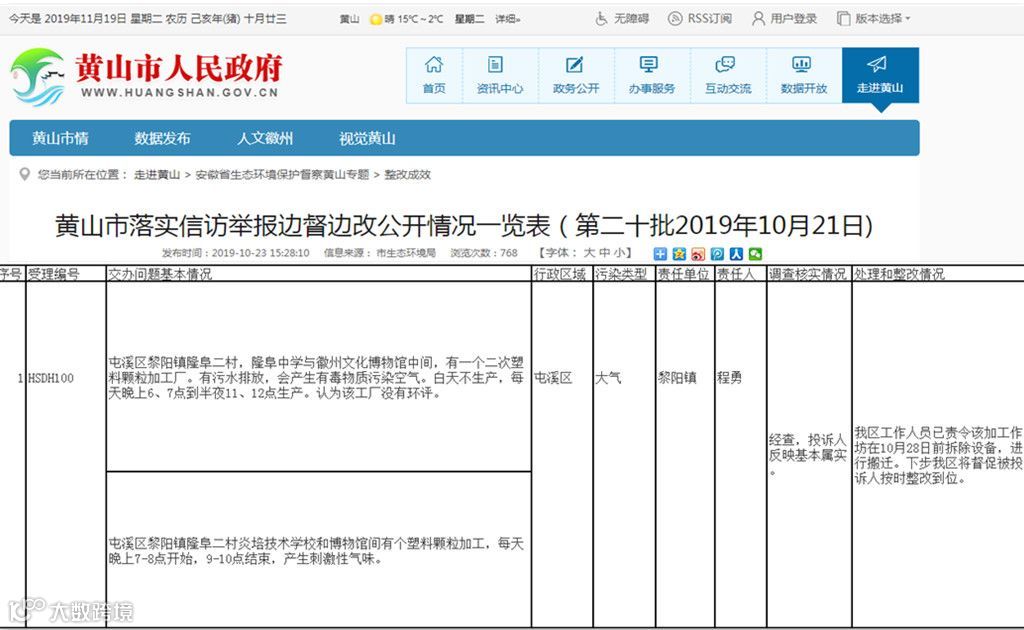
Task: Click the 整改成效 breadcrumb link
Action: pos(408,174)
